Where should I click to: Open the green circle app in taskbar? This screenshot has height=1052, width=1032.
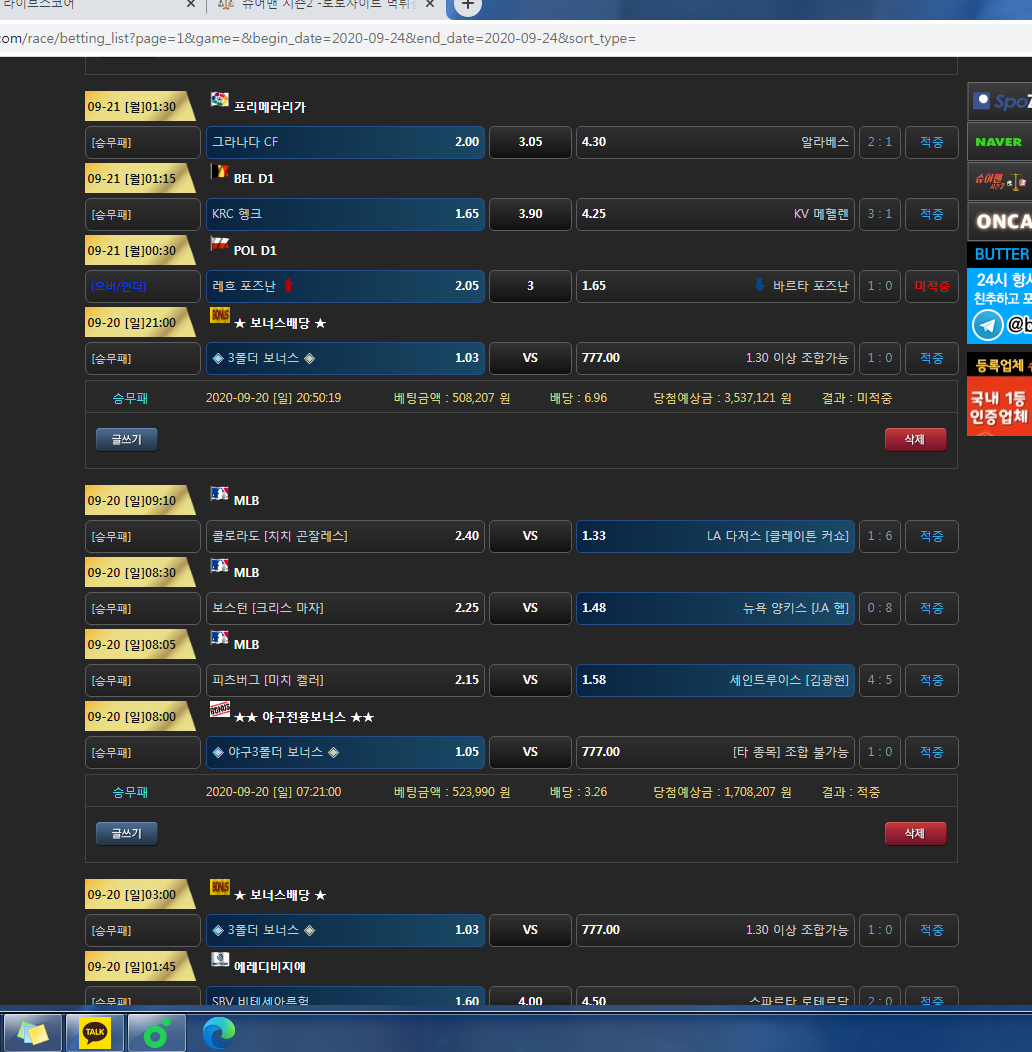pyautogui.click(x=156, y=1032)
